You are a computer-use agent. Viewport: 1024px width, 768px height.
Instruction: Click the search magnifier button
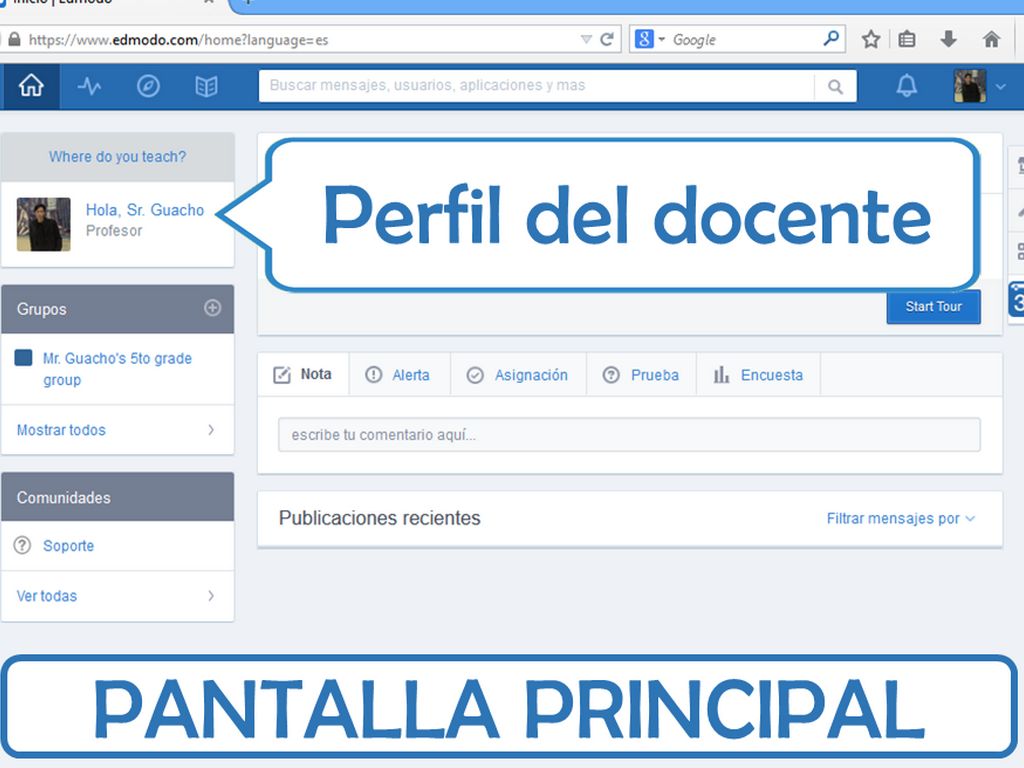pyautogui.click(x=835, y=87)
